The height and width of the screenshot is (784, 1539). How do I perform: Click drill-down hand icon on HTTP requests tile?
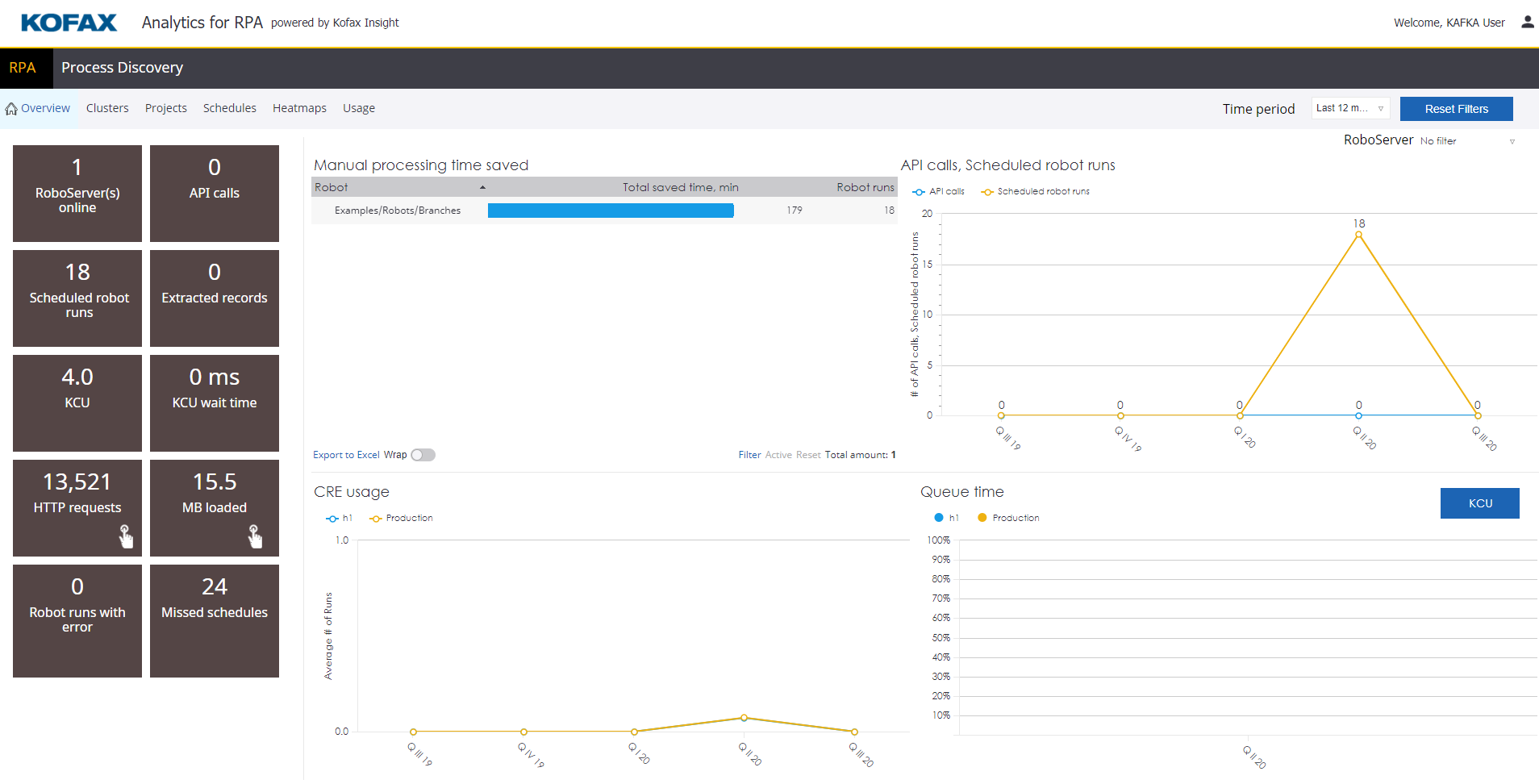pos(126,536)
